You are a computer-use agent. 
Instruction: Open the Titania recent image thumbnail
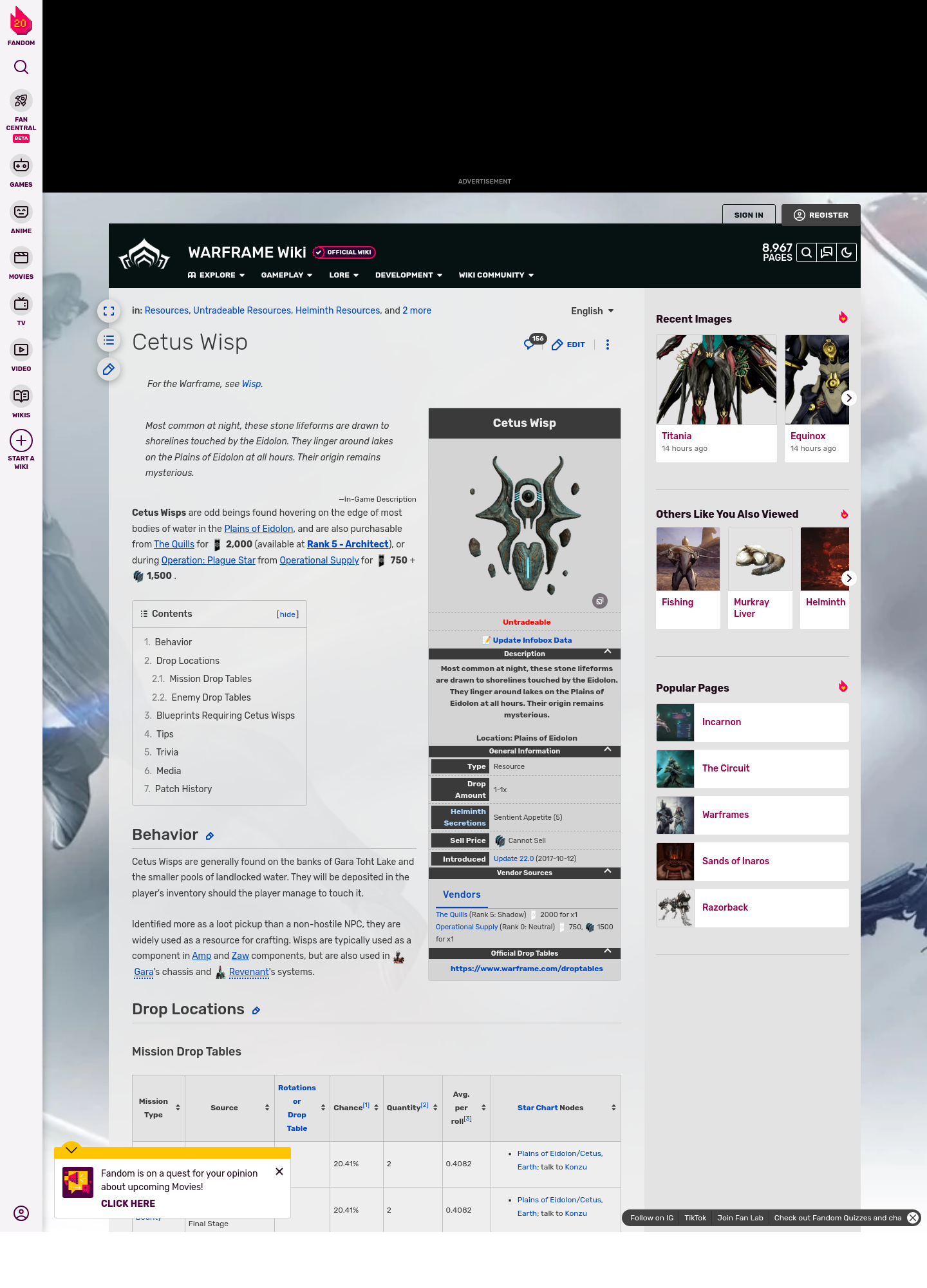tap(716, 379)
